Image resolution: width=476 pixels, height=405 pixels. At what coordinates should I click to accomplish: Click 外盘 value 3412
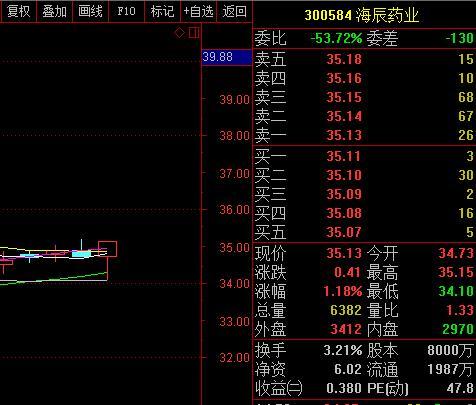click(346, 330)
